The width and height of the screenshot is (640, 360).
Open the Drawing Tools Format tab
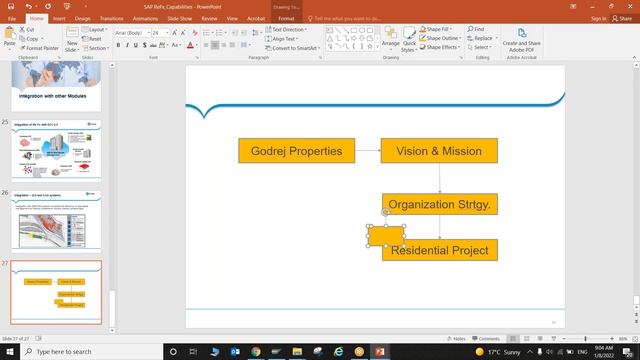(x=286, y=18)
